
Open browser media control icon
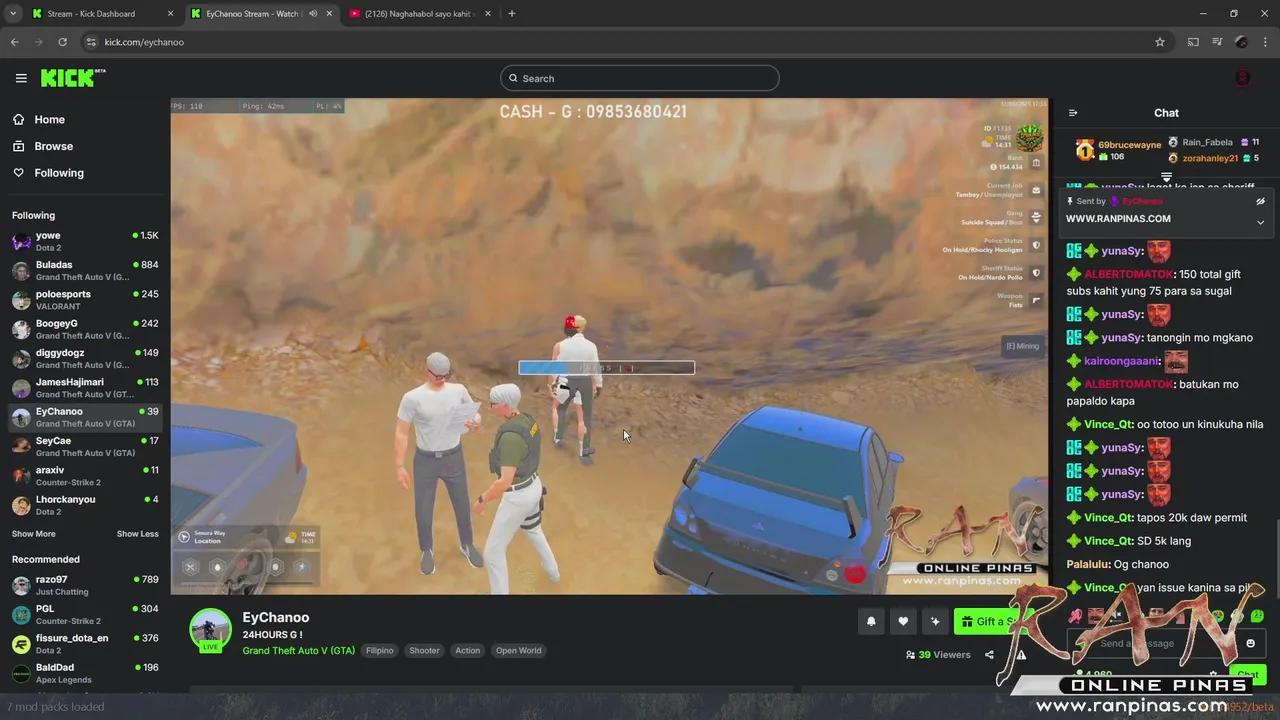coord(1217,42)
